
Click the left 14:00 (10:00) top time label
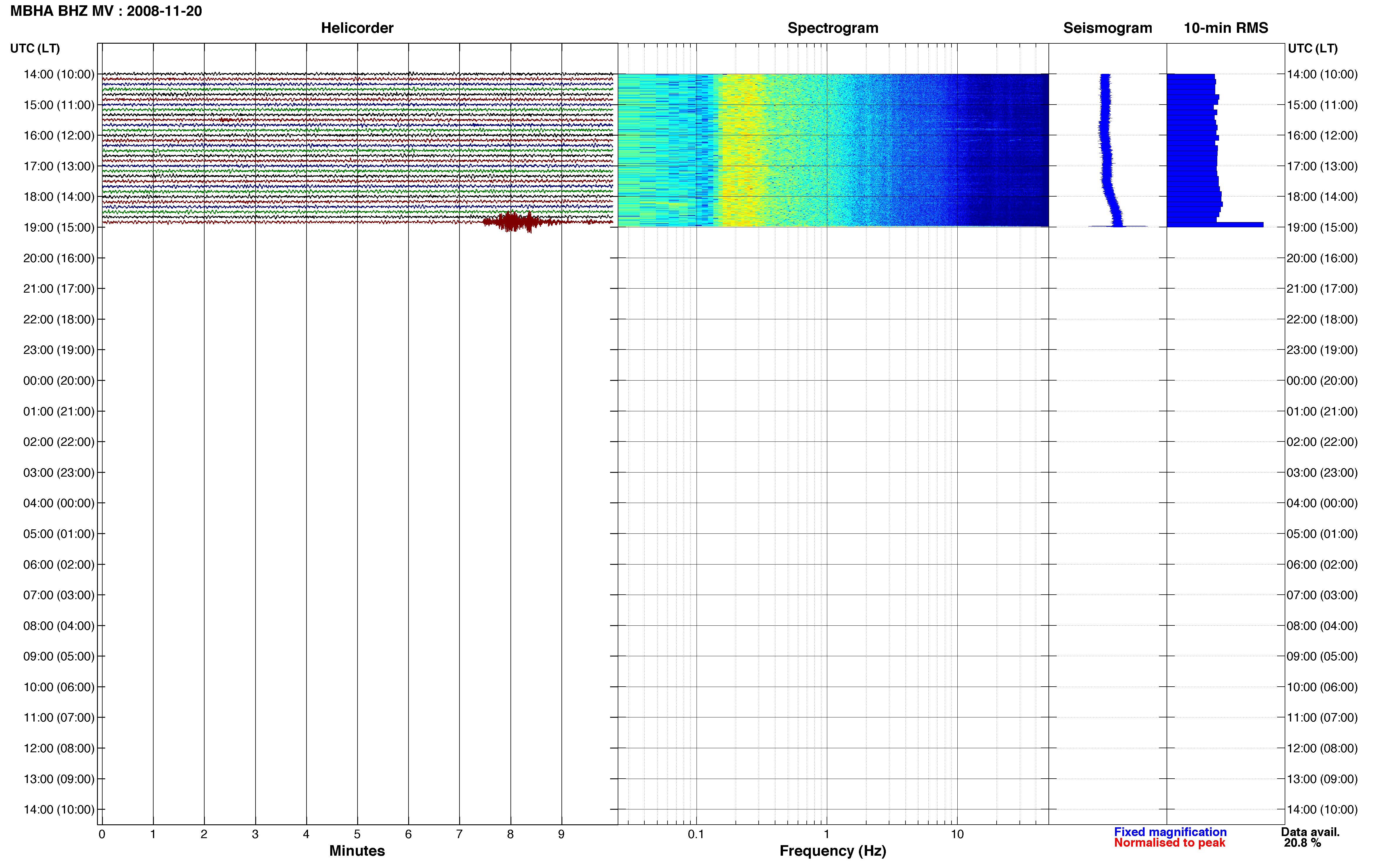click(x=59, y=74)
